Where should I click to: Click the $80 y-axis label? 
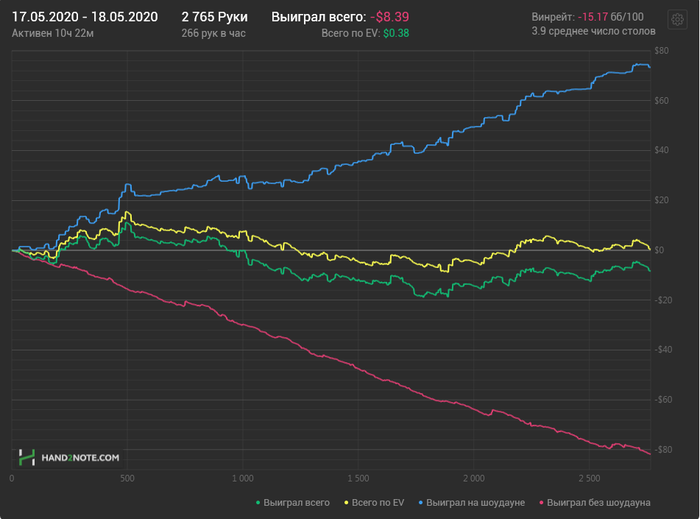click(662, 50)
